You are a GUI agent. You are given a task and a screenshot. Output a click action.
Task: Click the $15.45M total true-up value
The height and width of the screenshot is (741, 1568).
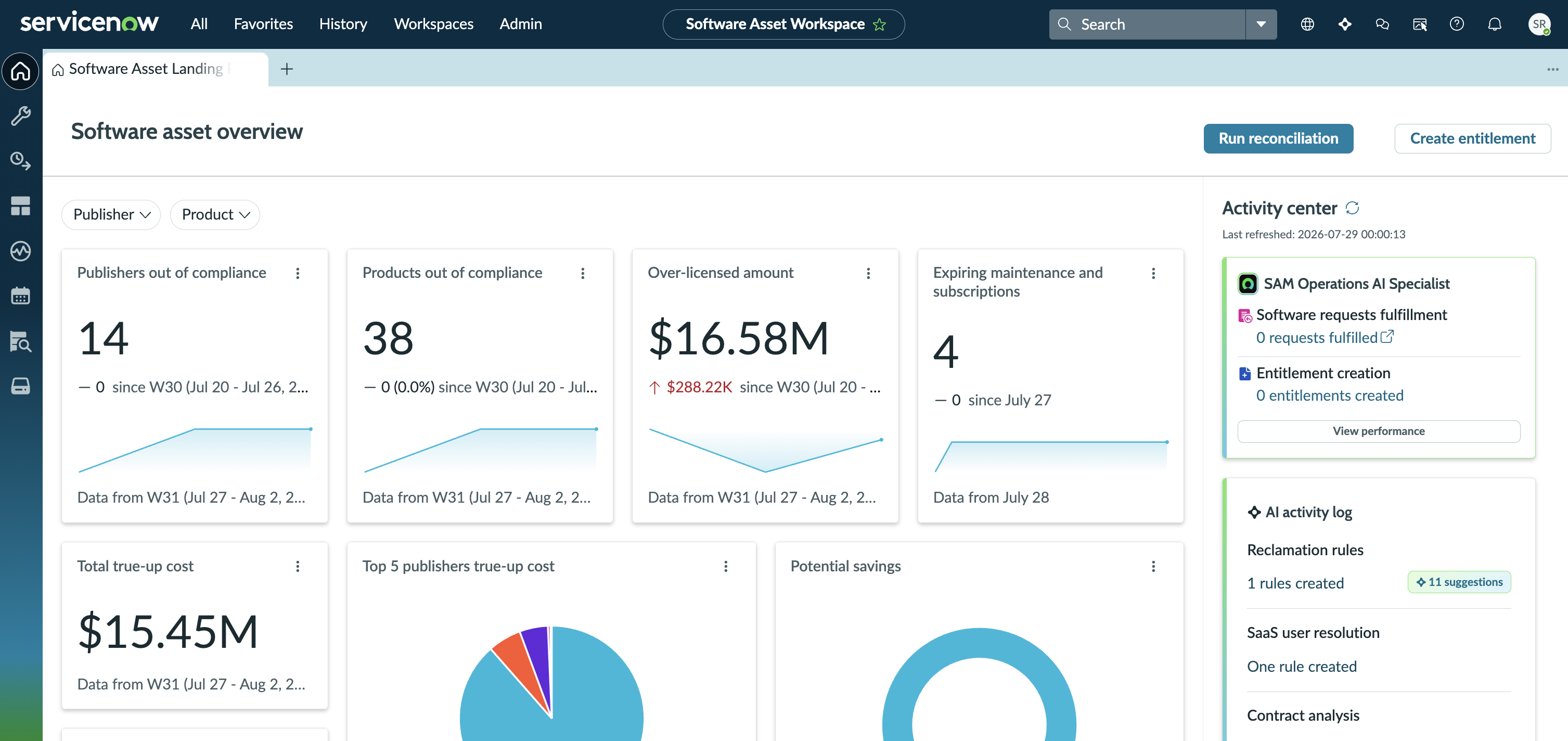tap(168, 632)
